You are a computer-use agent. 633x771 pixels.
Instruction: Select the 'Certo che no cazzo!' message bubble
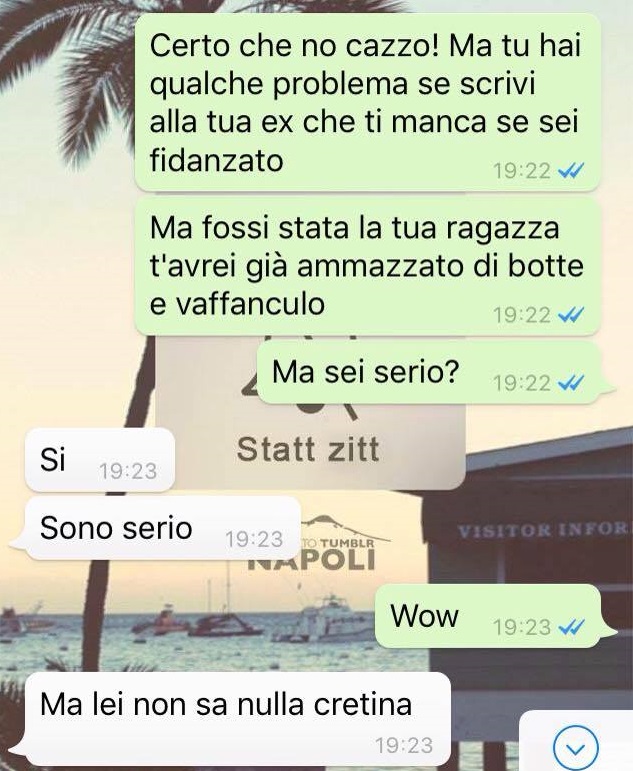pos(367,102)
